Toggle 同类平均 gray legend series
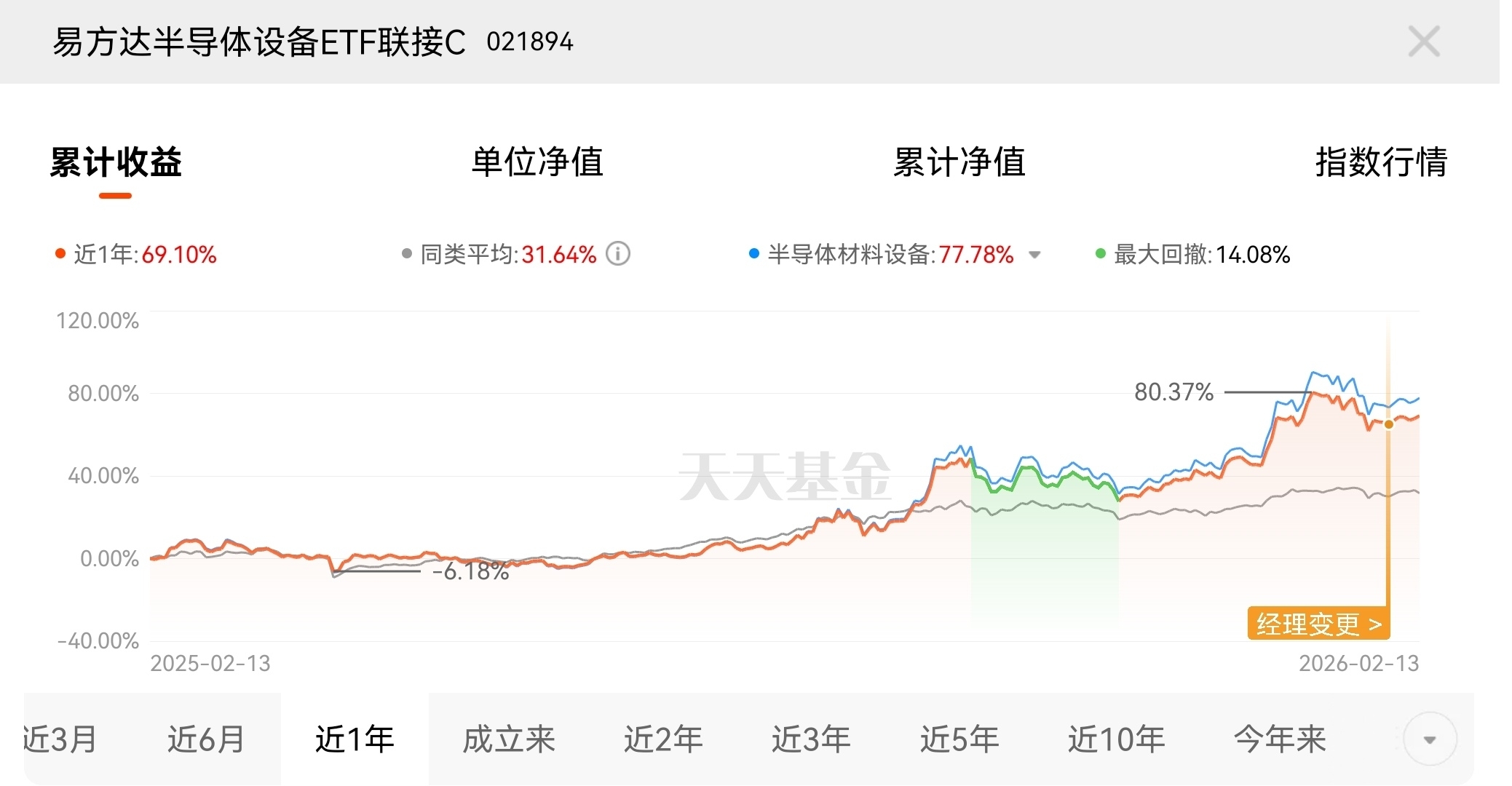 [407, 254]
